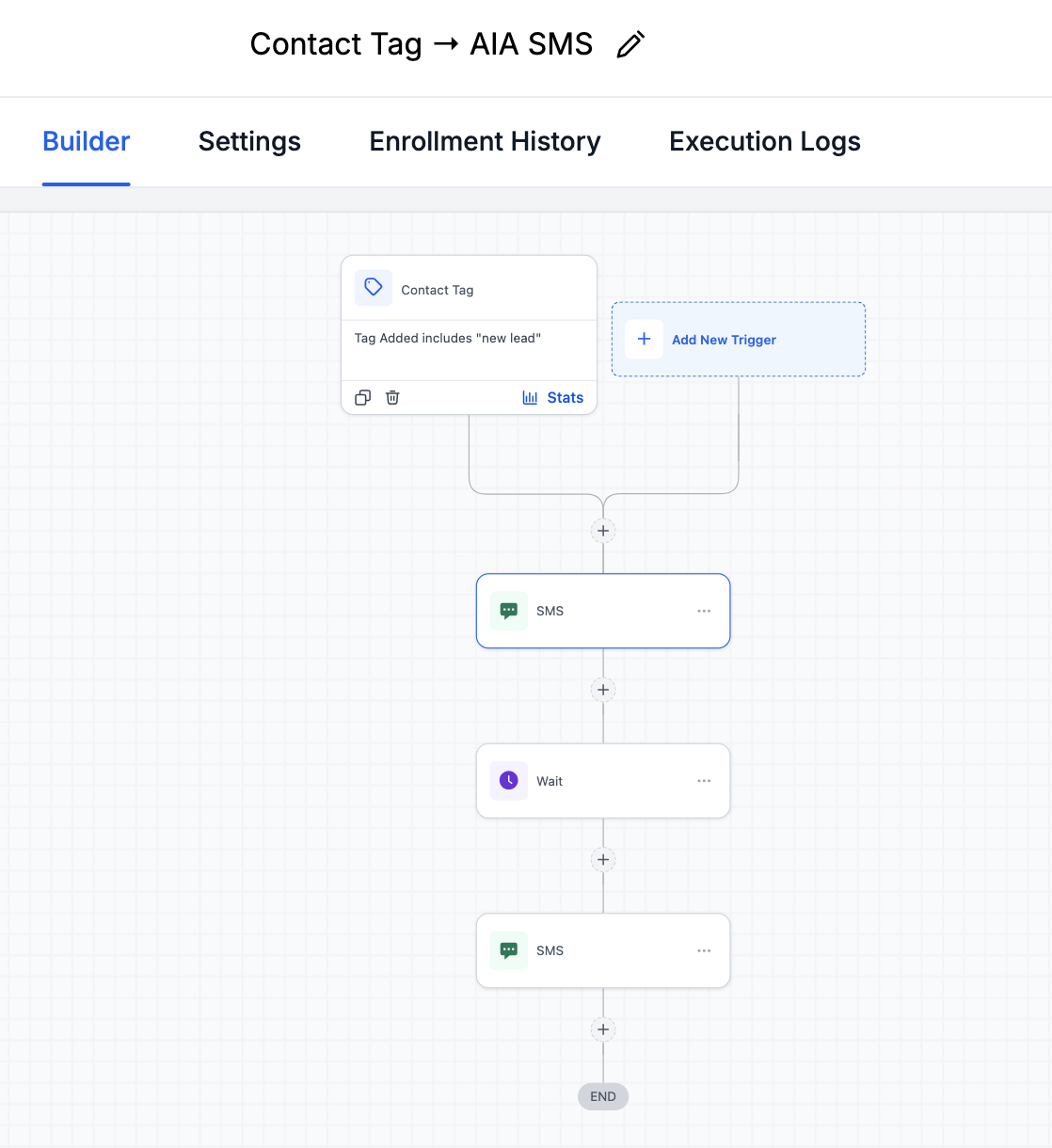Open the three-dot menu on the Wait step
Screen dimensions: 1052x1148
coord(704,780)
